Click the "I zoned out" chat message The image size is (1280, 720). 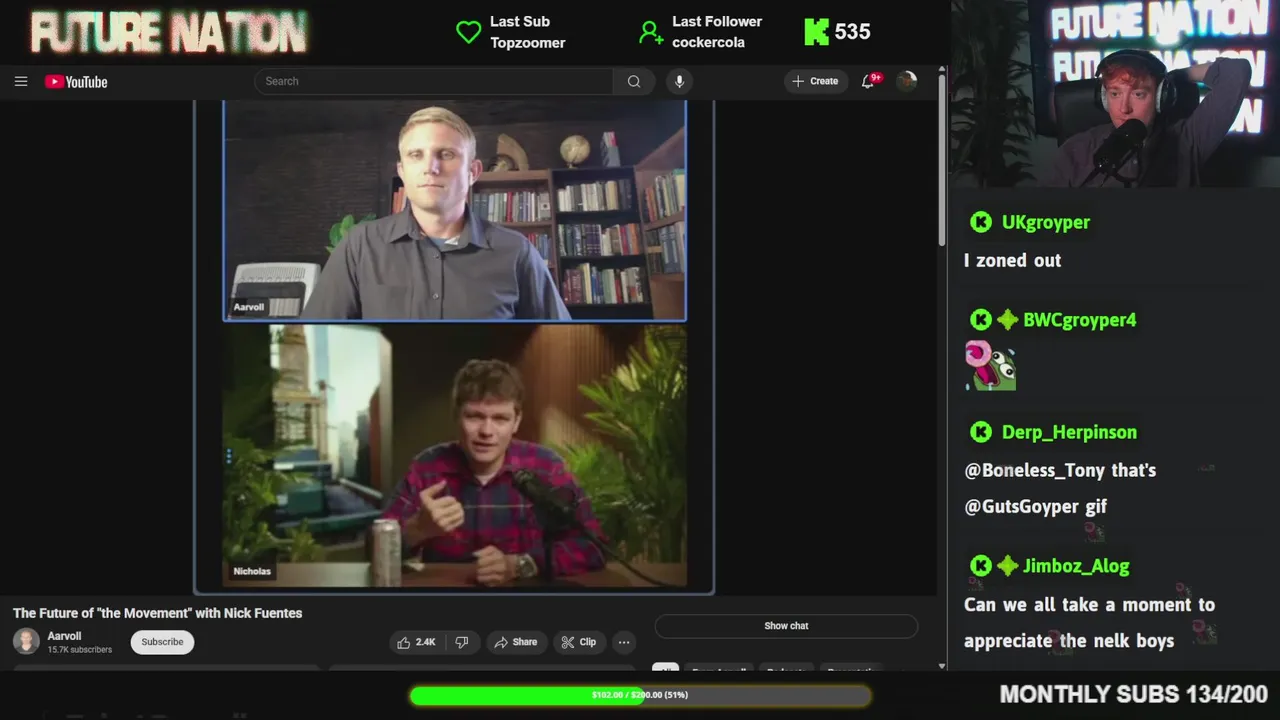(1012, 260)
